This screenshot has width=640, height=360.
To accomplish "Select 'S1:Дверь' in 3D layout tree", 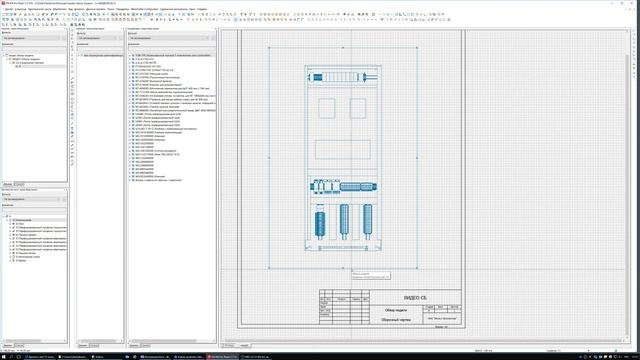I will (20, 260).
